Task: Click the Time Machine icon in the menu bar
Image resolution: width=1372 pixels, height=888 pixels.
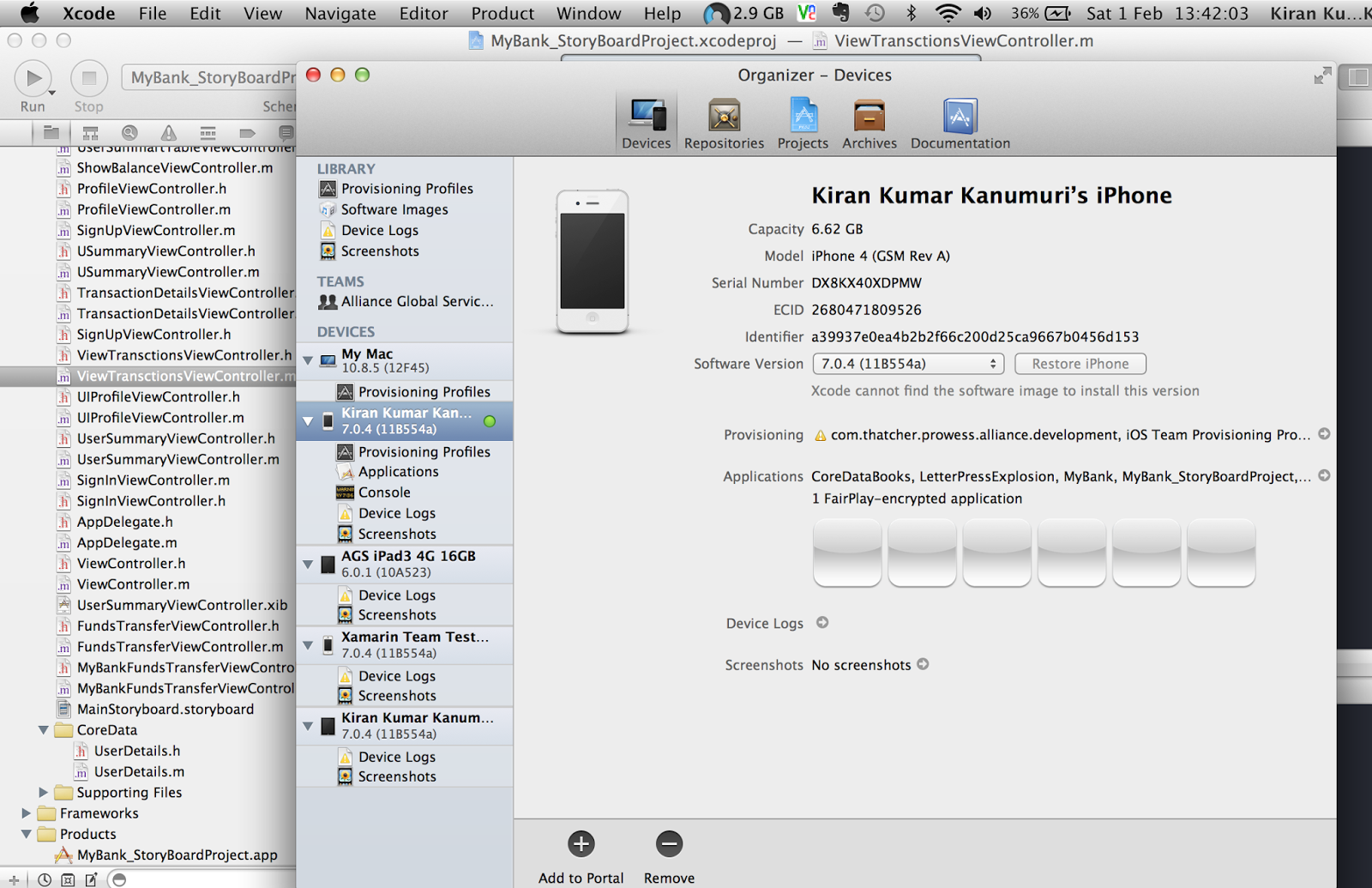Action: click(875, 13)
